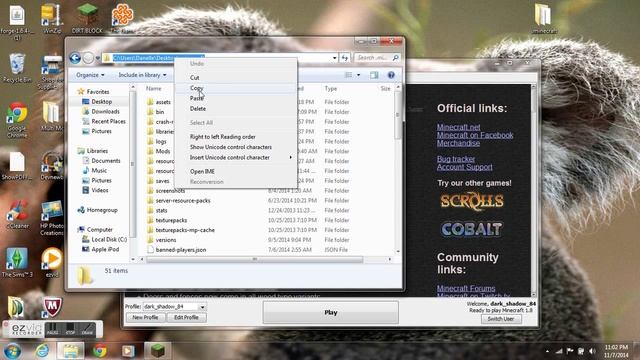
Task: Switch to File Explorer taskbar button
Action: pyautogui.click(x=71, y=351)
